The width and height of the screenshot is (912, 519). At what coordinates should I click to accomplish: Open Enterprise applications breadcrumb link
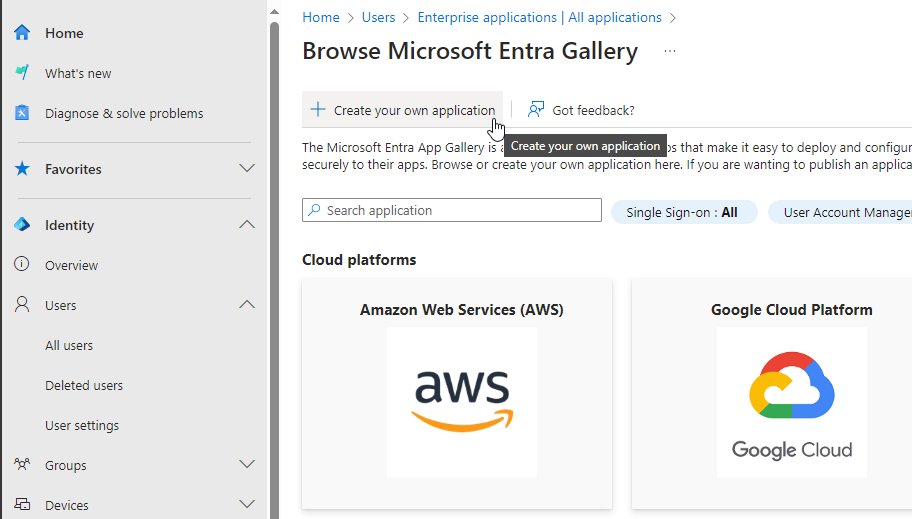pyautogui.click(x=539, y=17)
